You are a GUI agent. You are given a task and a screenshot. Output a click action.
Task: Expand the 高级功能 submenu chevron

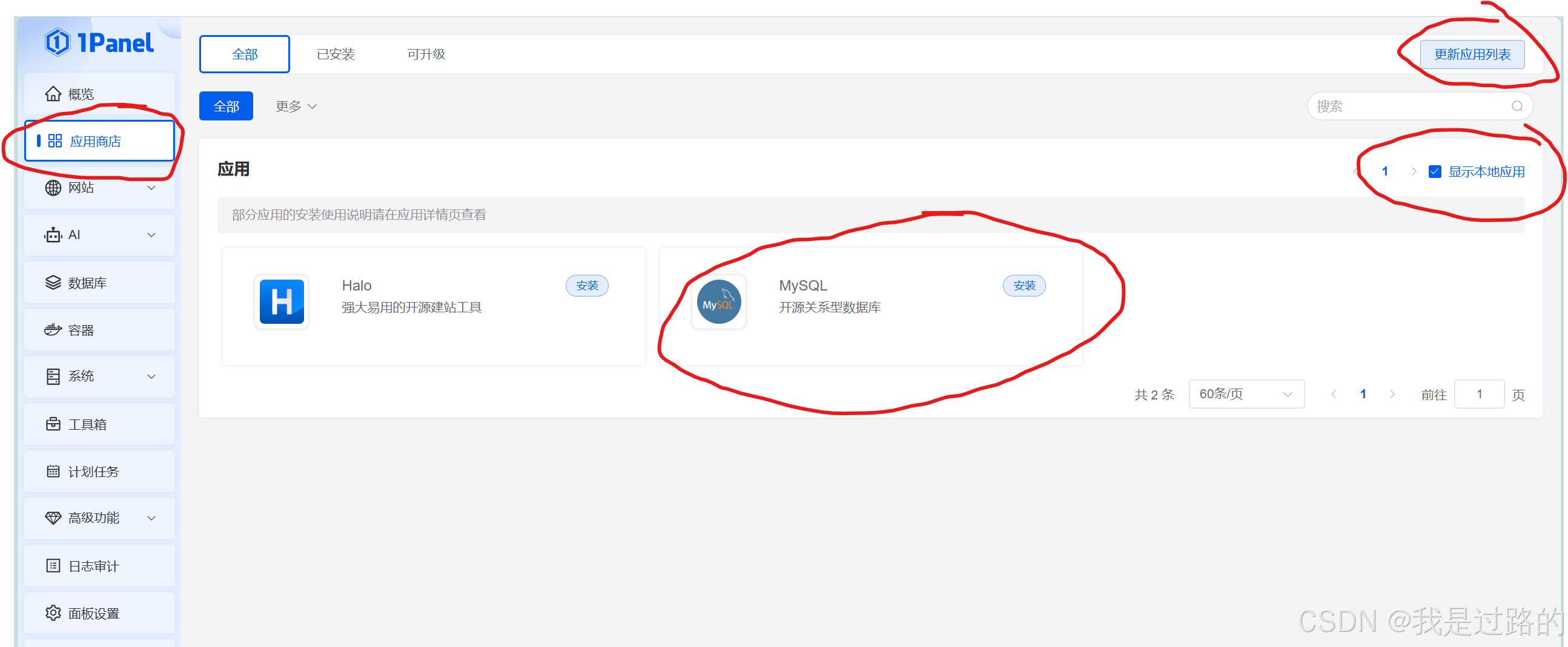151,518
